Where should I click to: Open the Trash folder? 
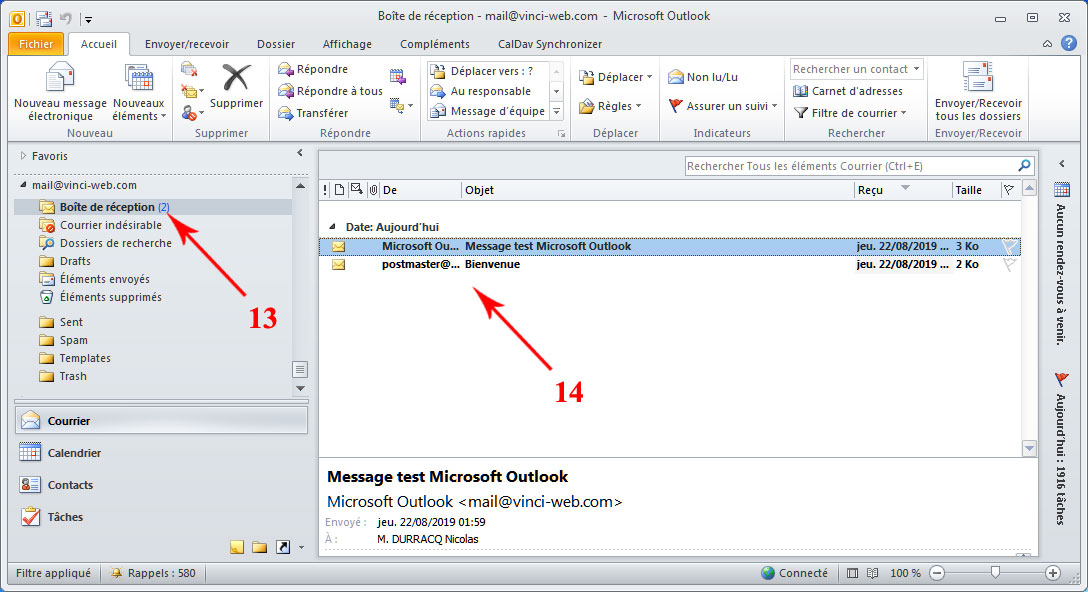[73, 376]
